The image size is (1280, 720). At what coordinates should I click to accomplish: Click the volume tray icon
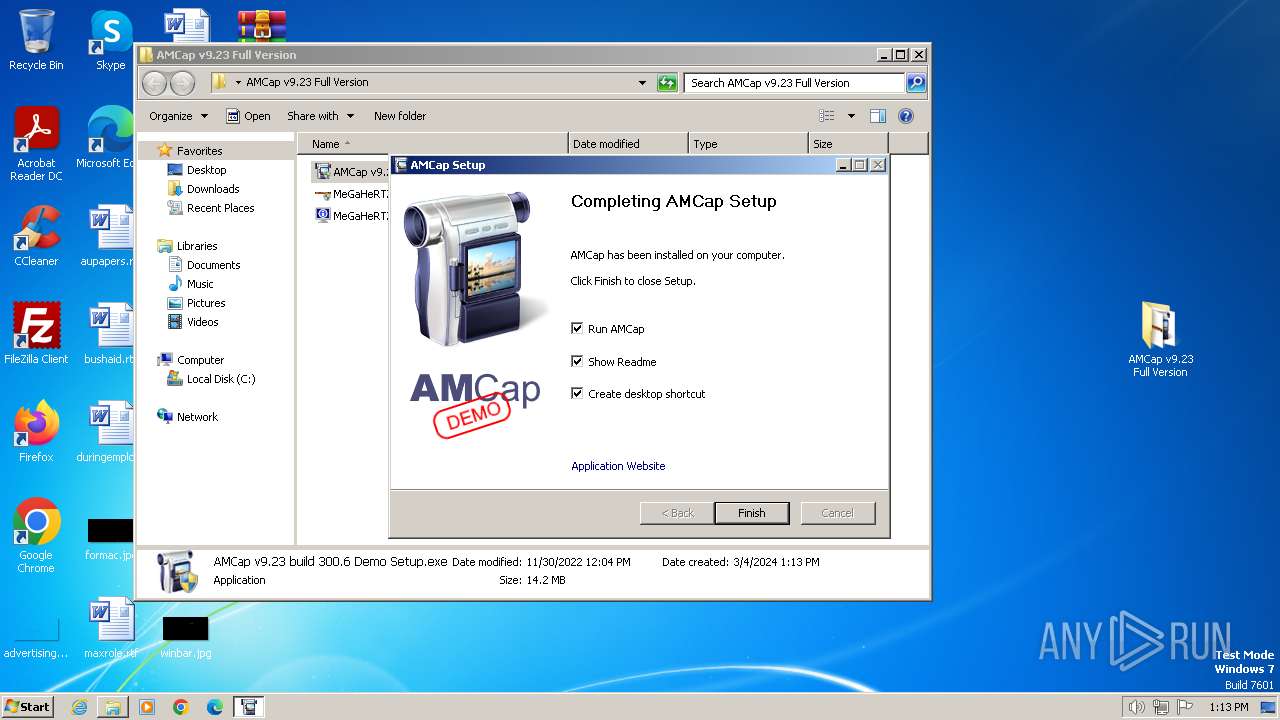(1136, 707)
